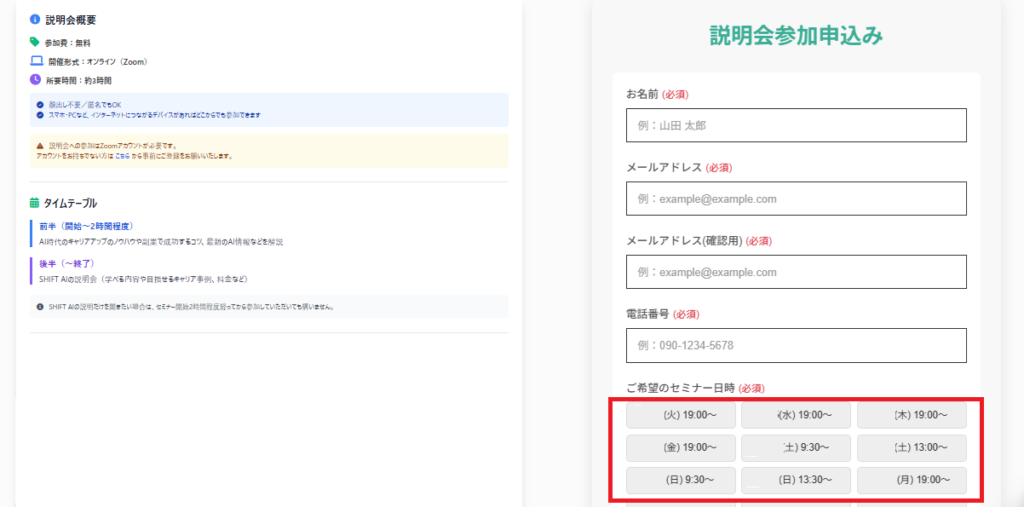Click the calendar icon beside タイムテーブル
The image size is (1024, 507).
coord(35,203)
